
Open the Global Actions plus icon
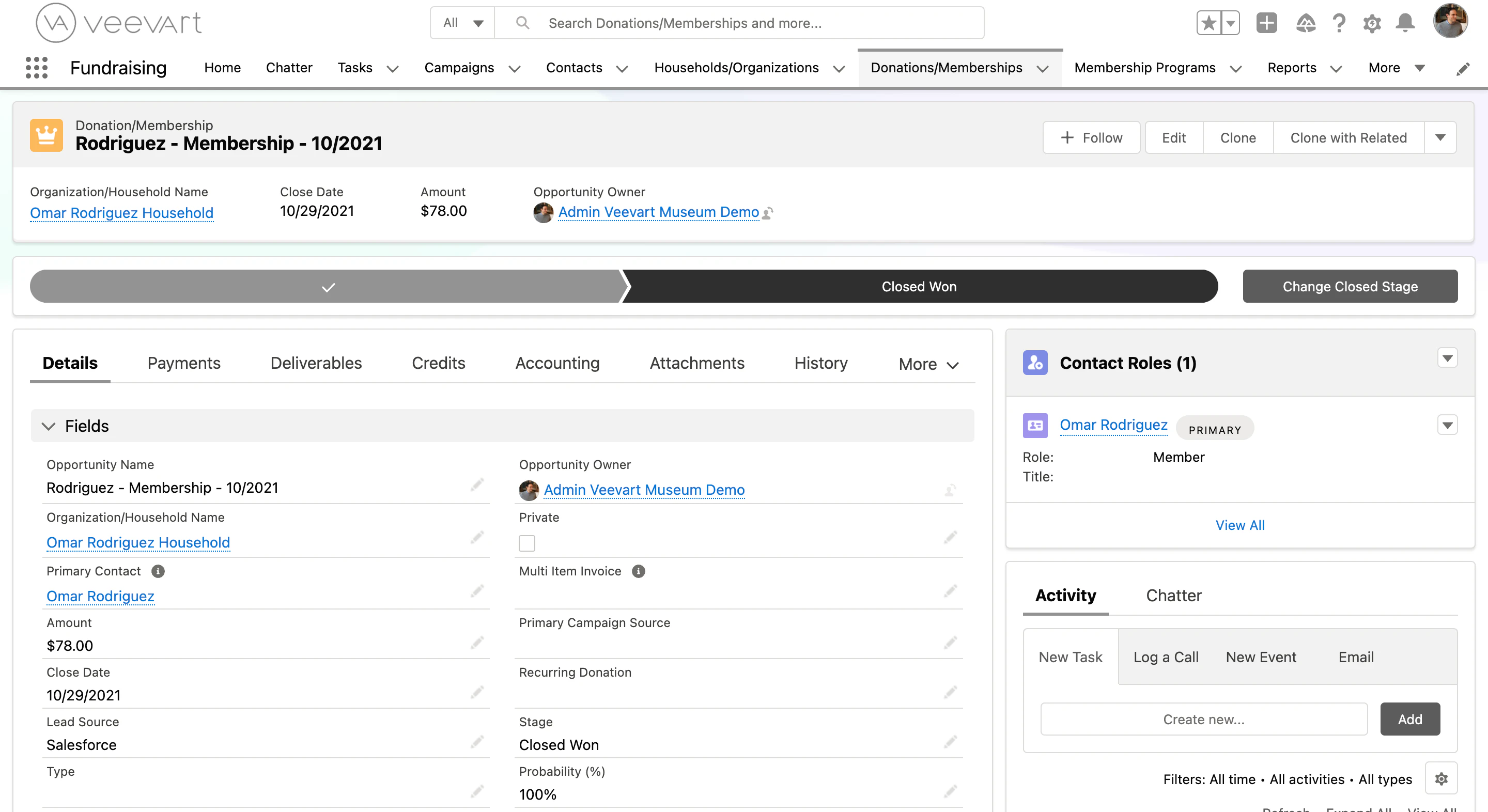coord(1266,23)
